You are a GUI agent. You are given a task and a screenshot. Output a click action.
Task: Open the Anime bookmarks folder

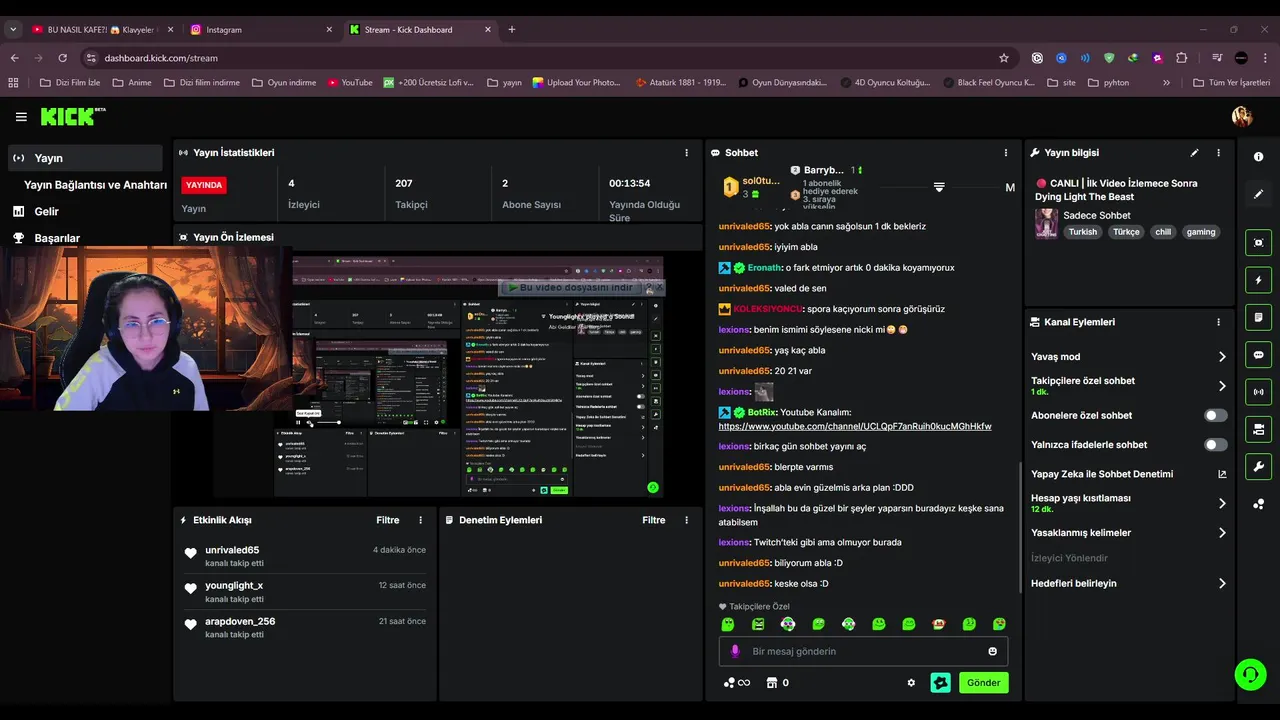coord(132,83)
